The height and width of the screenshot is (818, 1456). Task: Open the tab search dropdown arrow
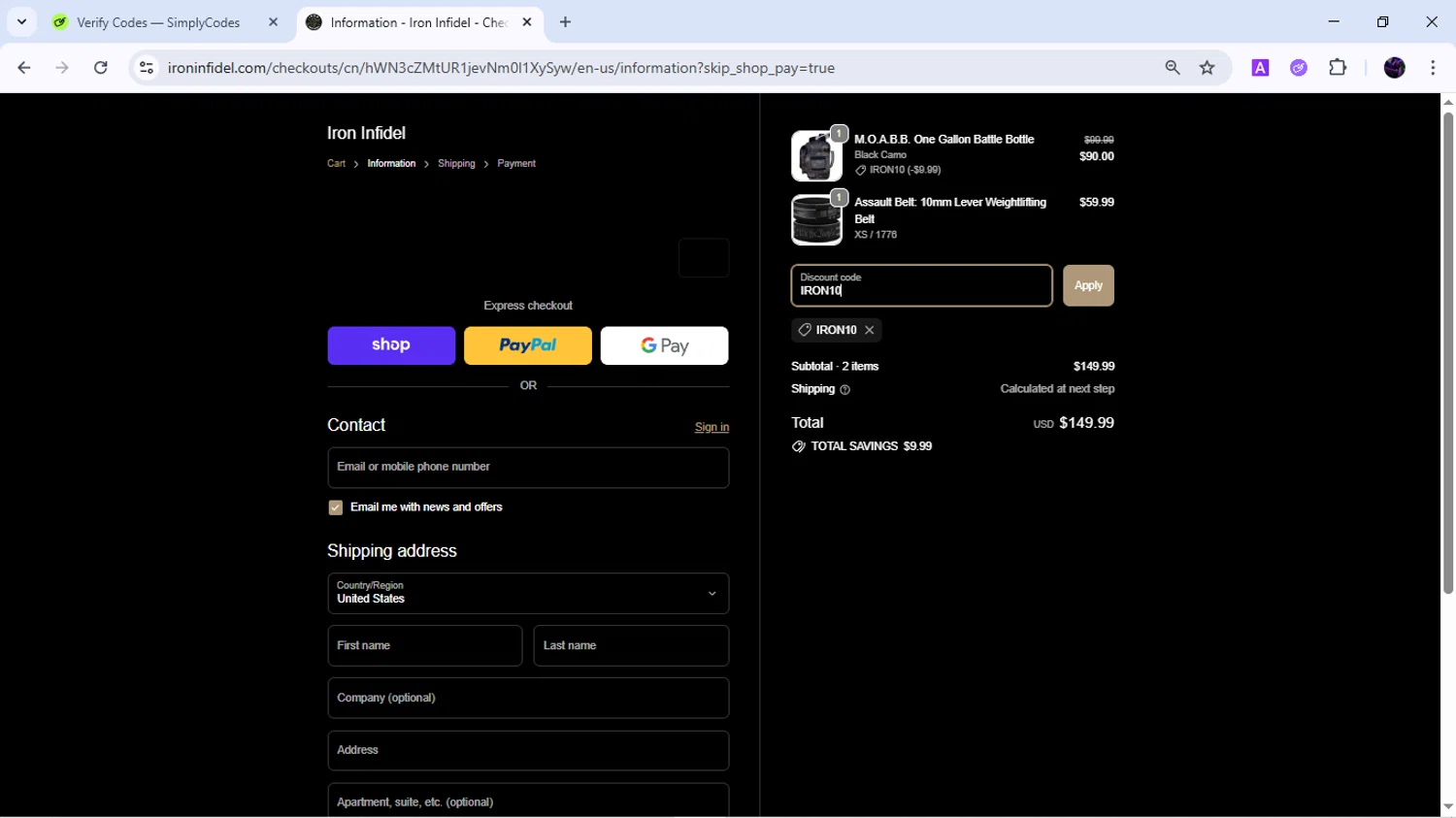click(21, 22)
